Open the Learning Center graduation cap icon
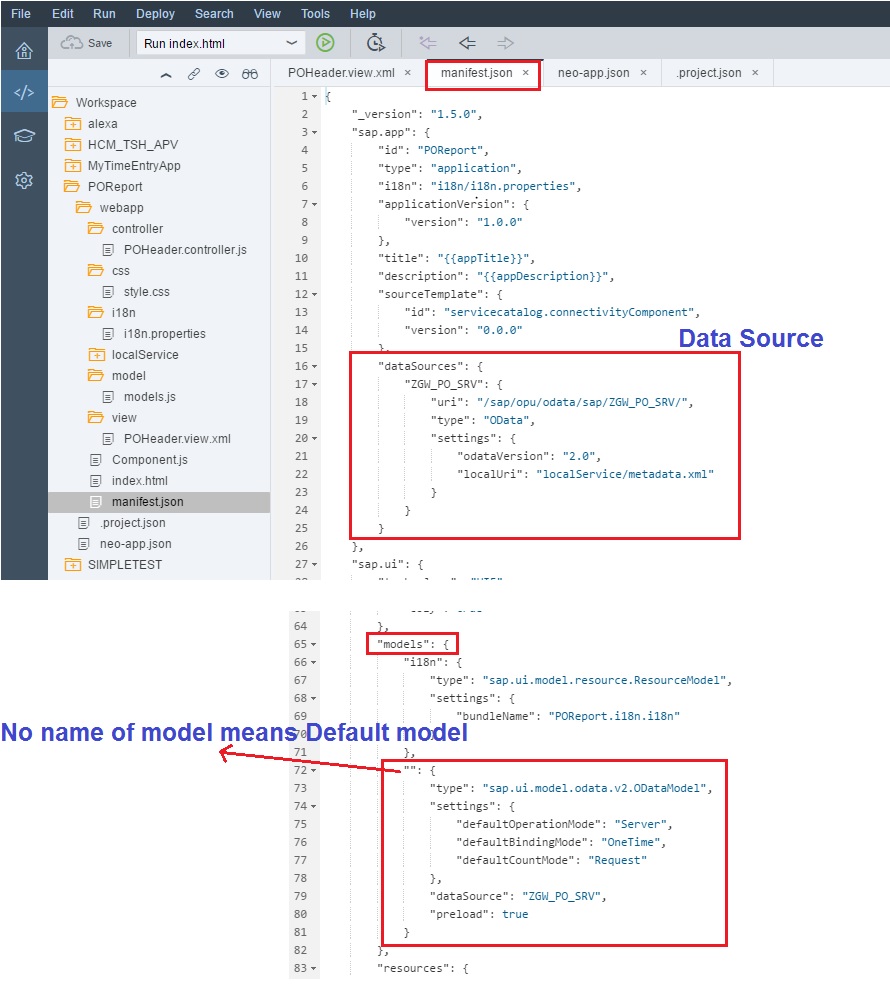Viewport: 890px width, 984px height. tap(24, 136)
